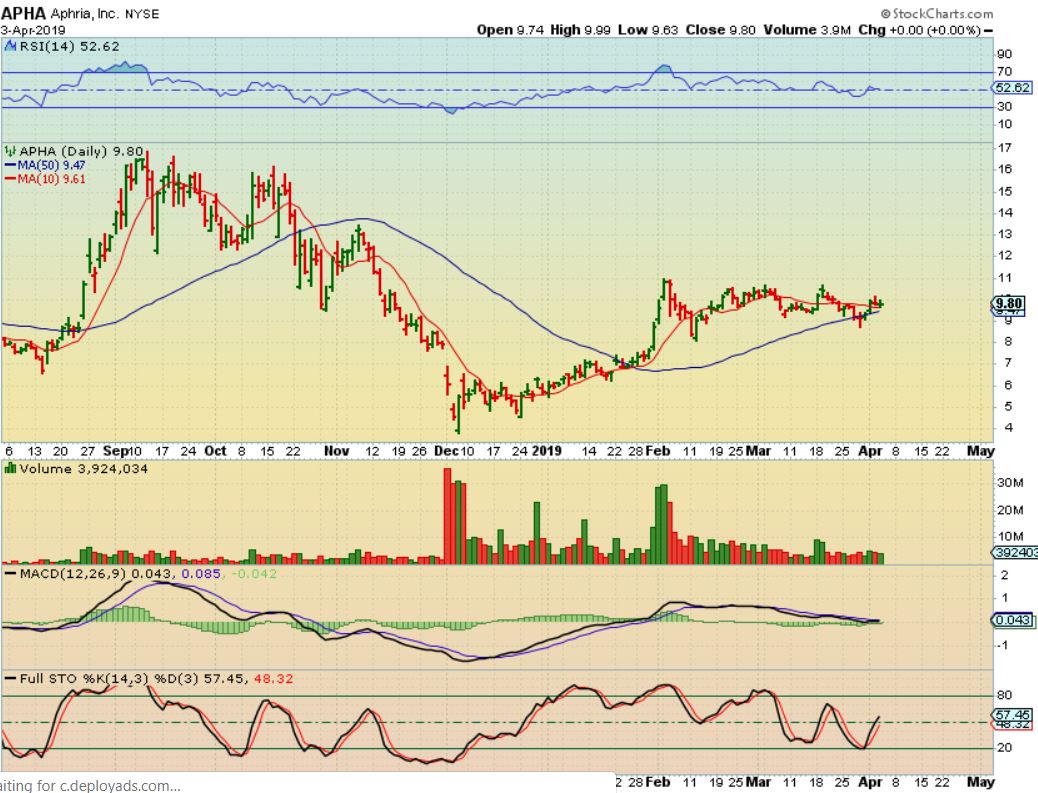
Task: Click the red MA(10) legend line marker
Action: click(x=9, y=178)
